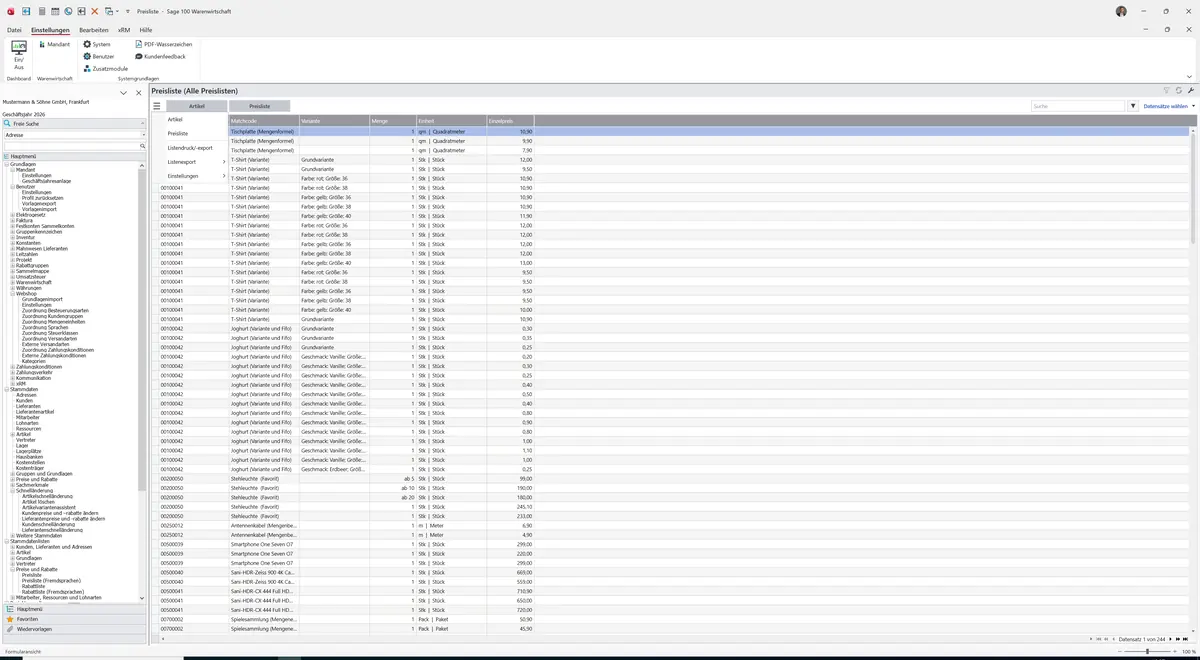The width and height of the screenshot is (1200, 660).
Task: Close the navigation pane with the X
Action: 137,93
